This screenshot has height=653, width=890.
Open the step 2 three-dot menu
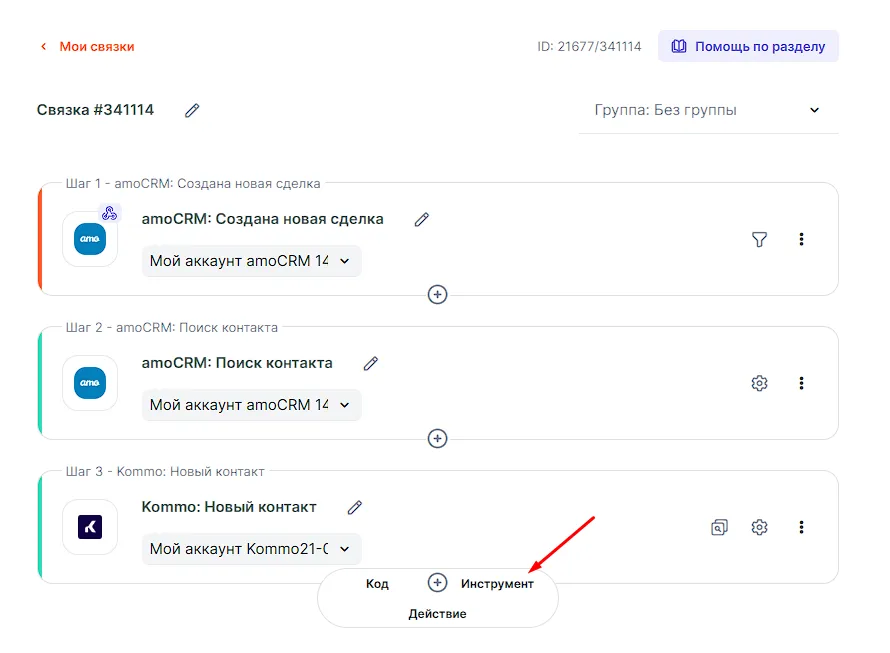pyautogui.click(x=801, y=383)
